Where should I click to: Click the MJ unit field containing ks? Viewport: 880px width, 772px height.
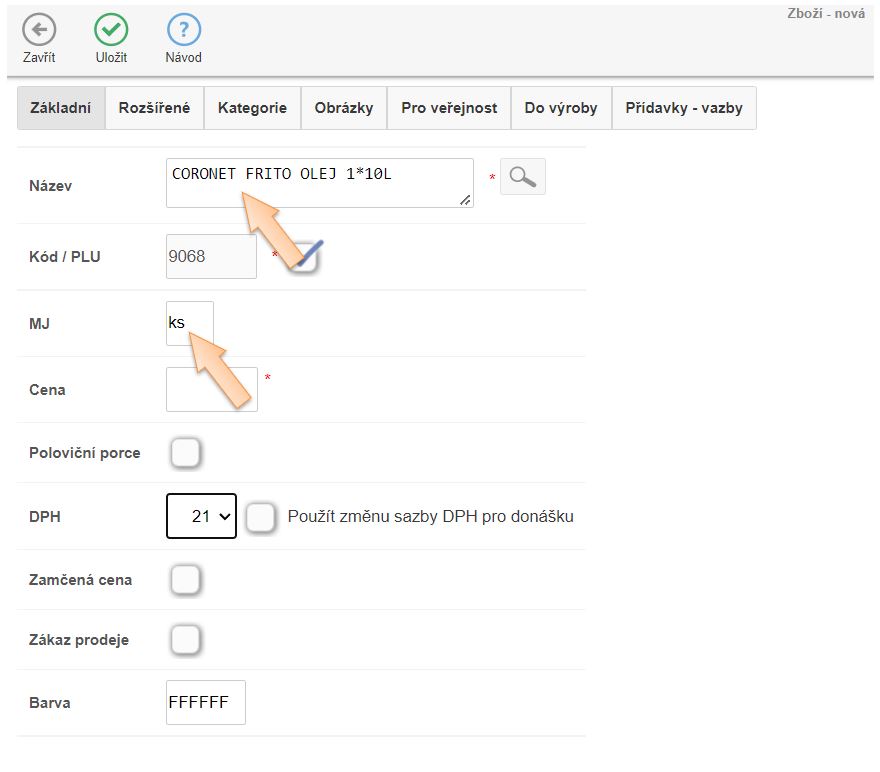(x=190, y=323)
